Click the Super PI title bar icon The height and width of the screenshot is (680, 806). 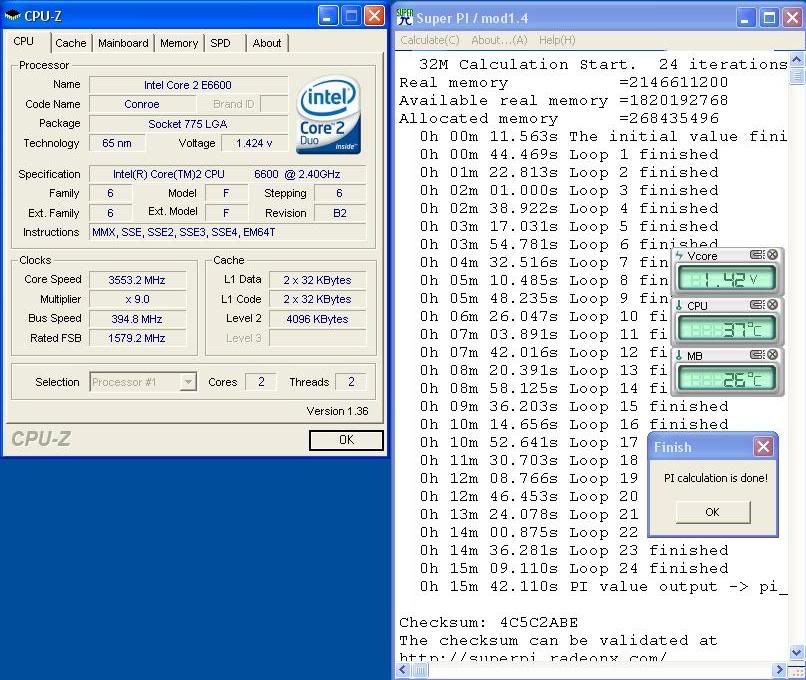pos(405,17)
